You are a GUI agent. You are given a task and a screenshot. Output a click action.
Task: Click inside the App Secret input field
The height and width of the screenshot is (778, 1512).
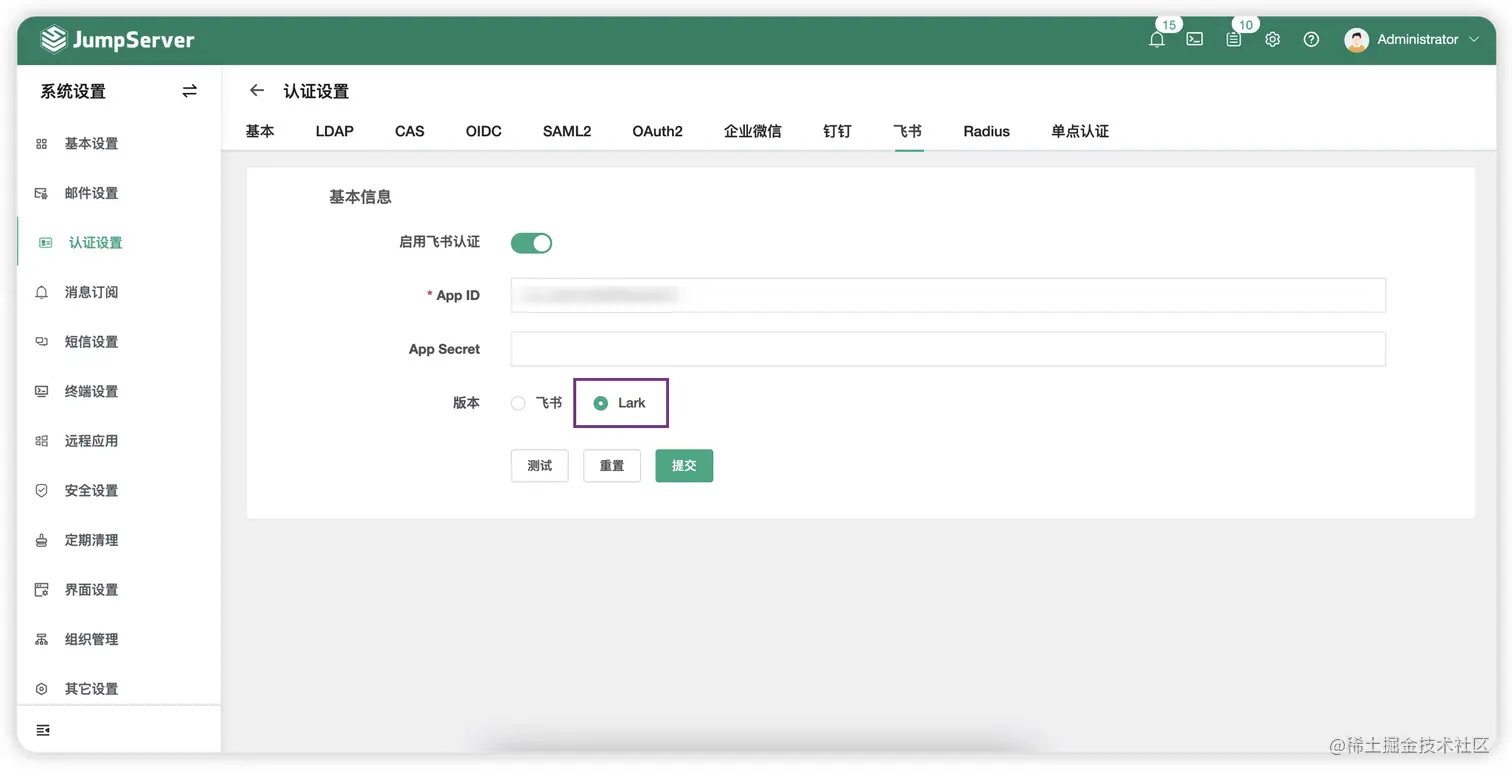point(948,349)
